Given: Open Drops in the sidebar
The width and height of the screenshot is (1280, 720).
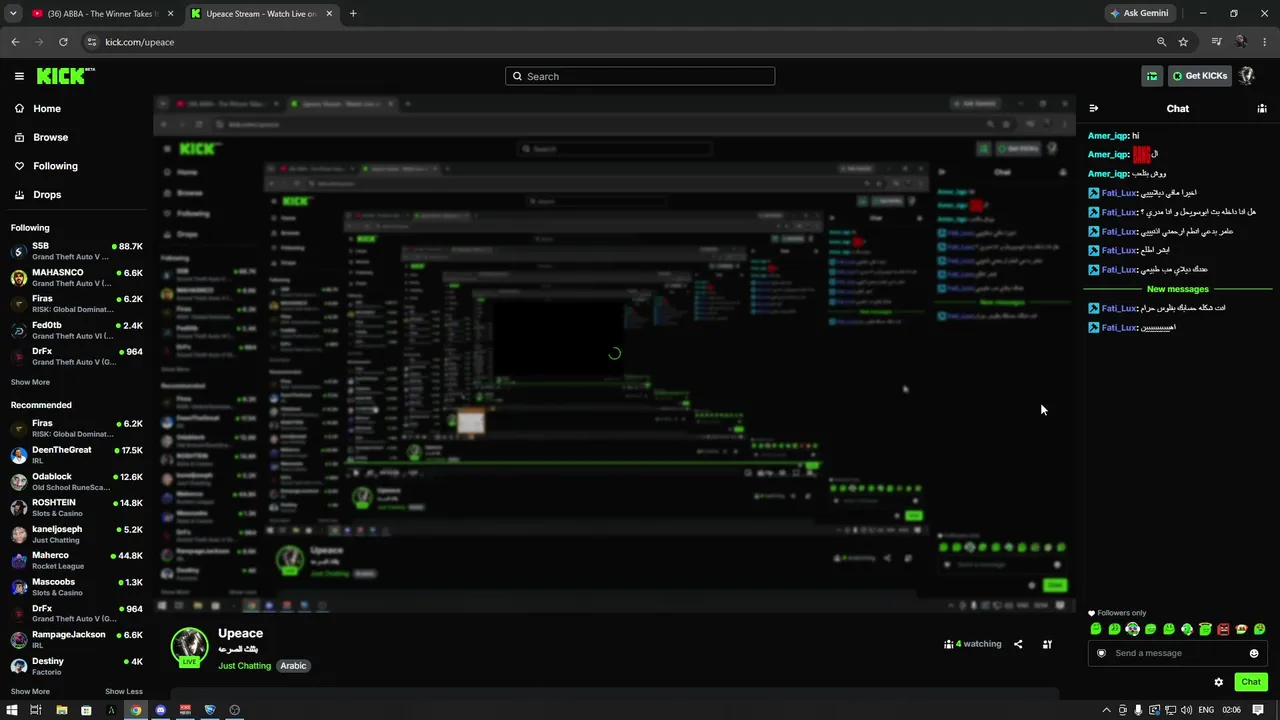Looking at the screenshot, I should 47,195.
